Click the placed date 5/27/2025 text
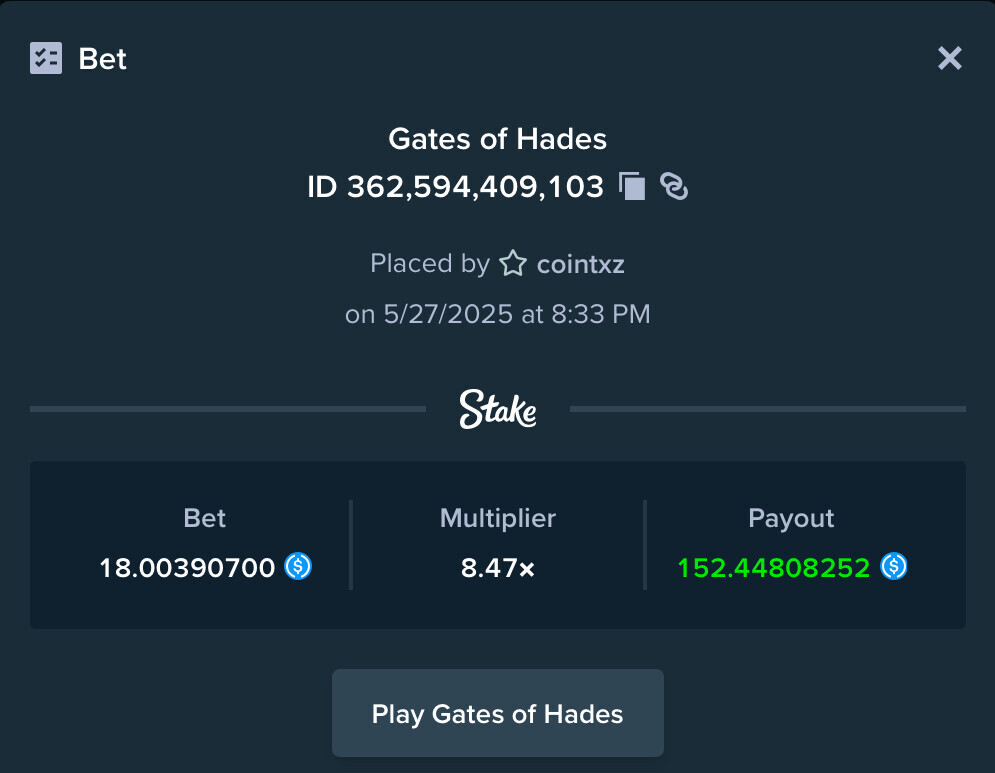 [x=448, y=314]
